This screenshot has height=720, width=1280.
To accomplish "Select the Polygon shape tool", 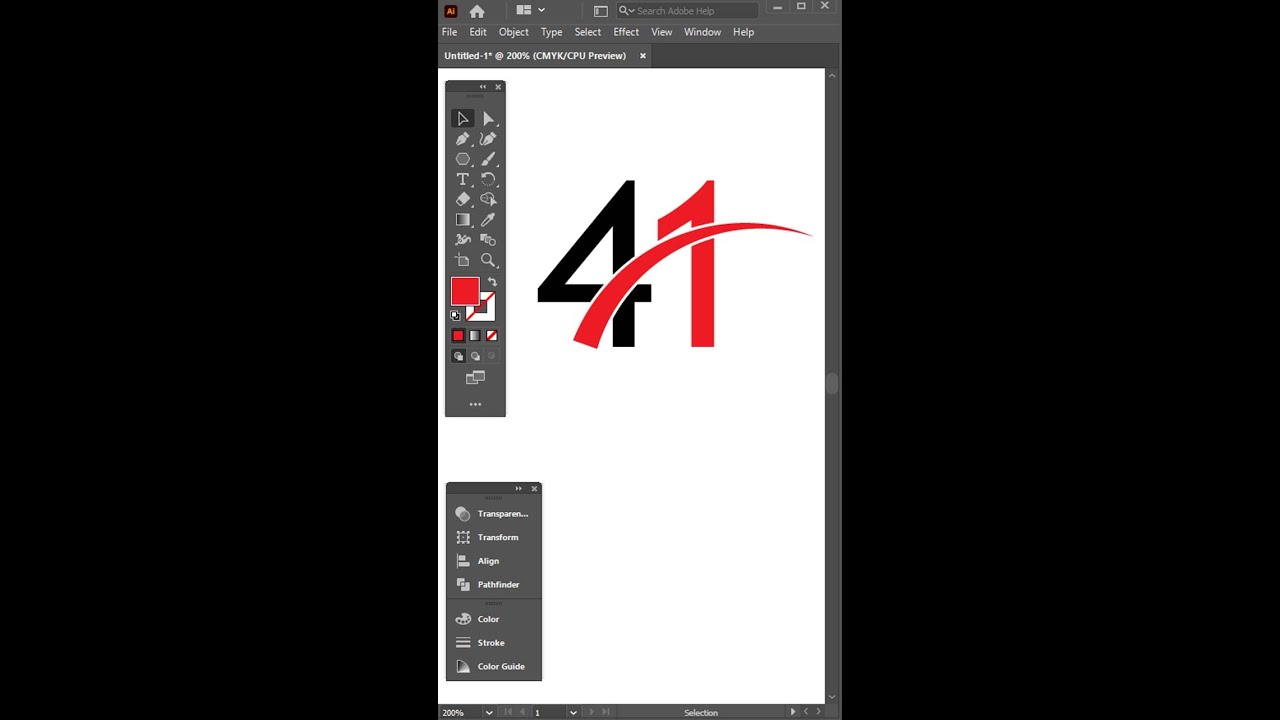I will 462,159.
